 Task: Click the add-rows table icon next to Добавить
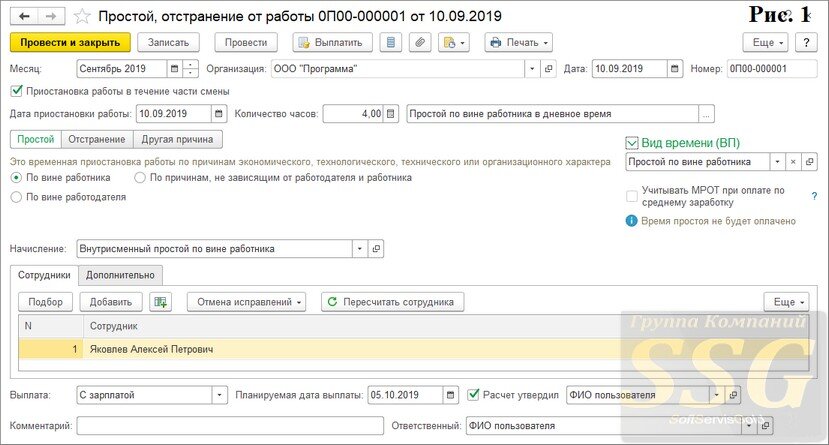point(160,302)
